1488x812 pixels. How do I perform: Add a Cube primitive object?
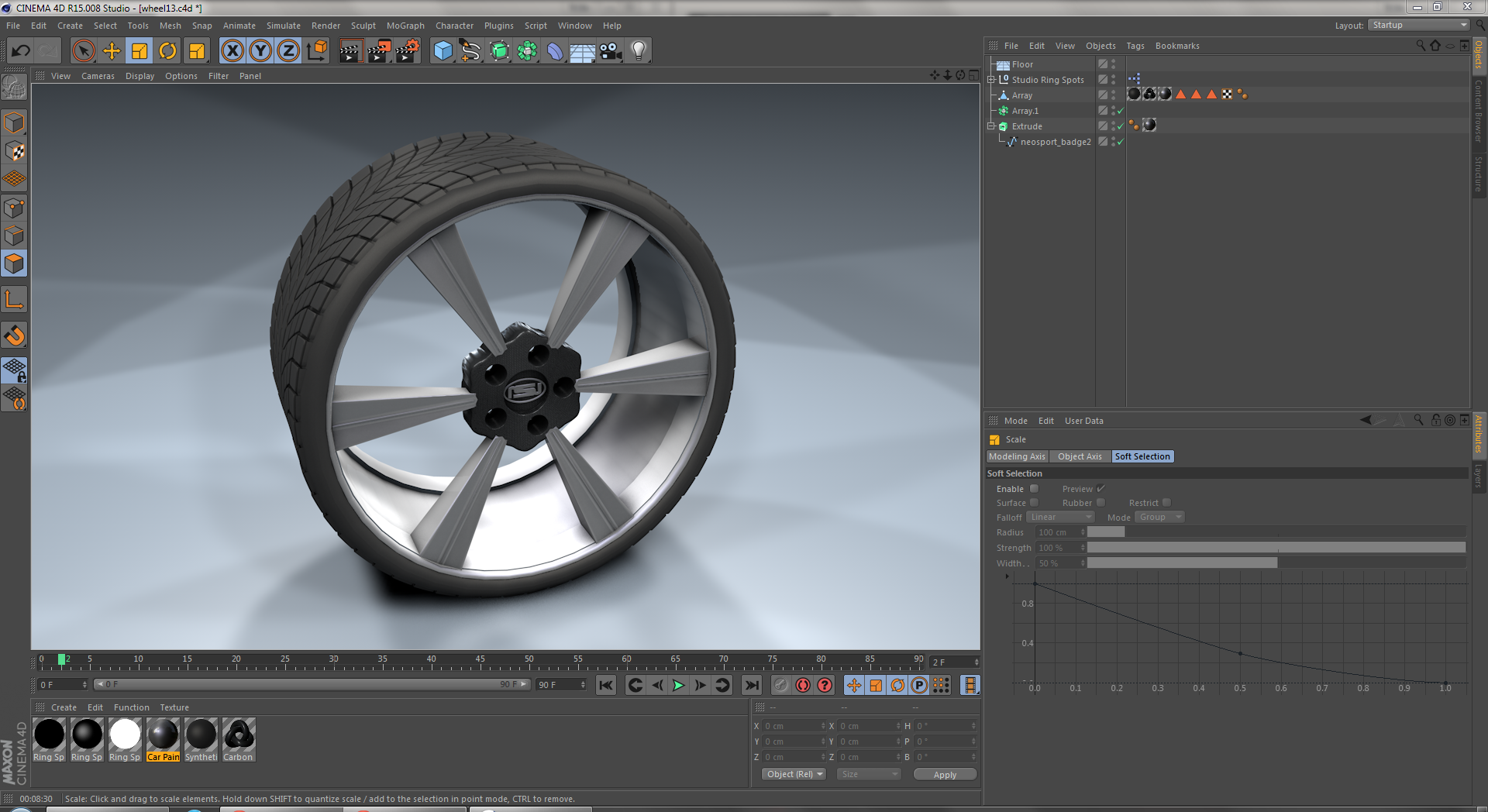pos(443,51)
